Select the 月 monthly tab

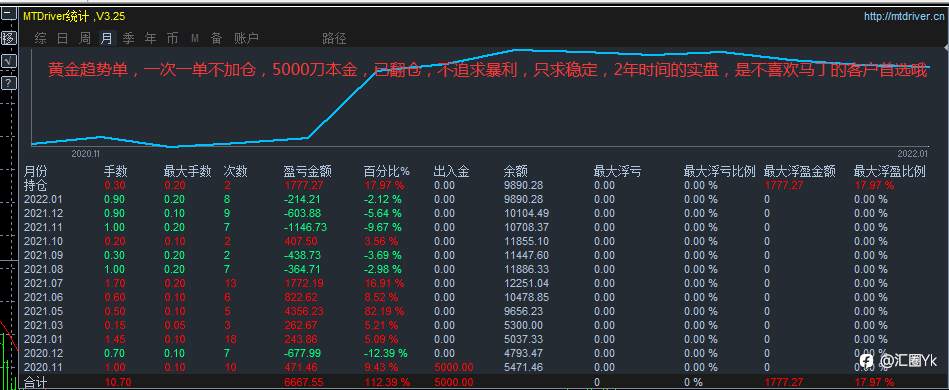point(107,39)
